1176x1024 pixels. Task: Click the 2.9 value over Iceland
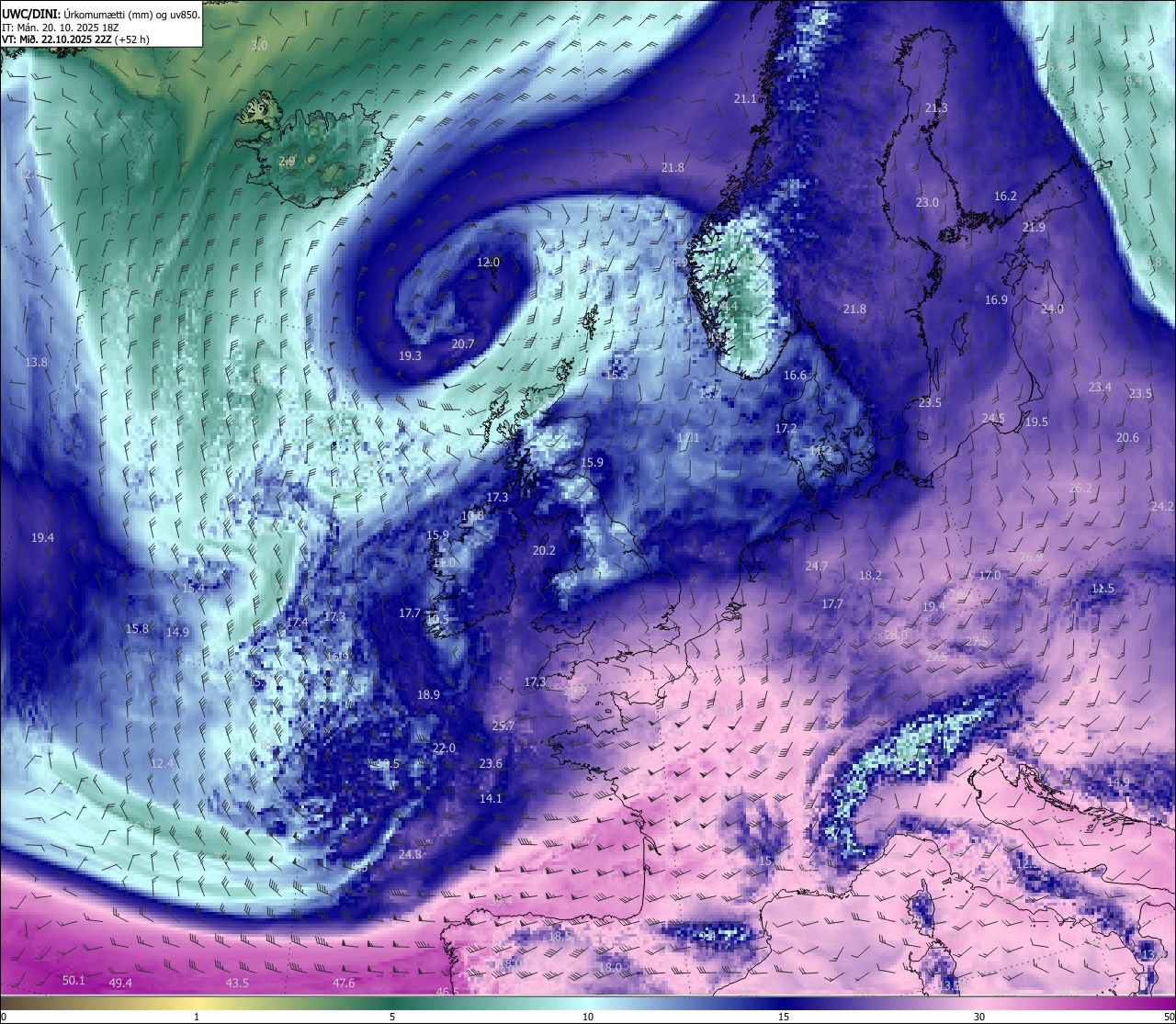pos(287,162)
